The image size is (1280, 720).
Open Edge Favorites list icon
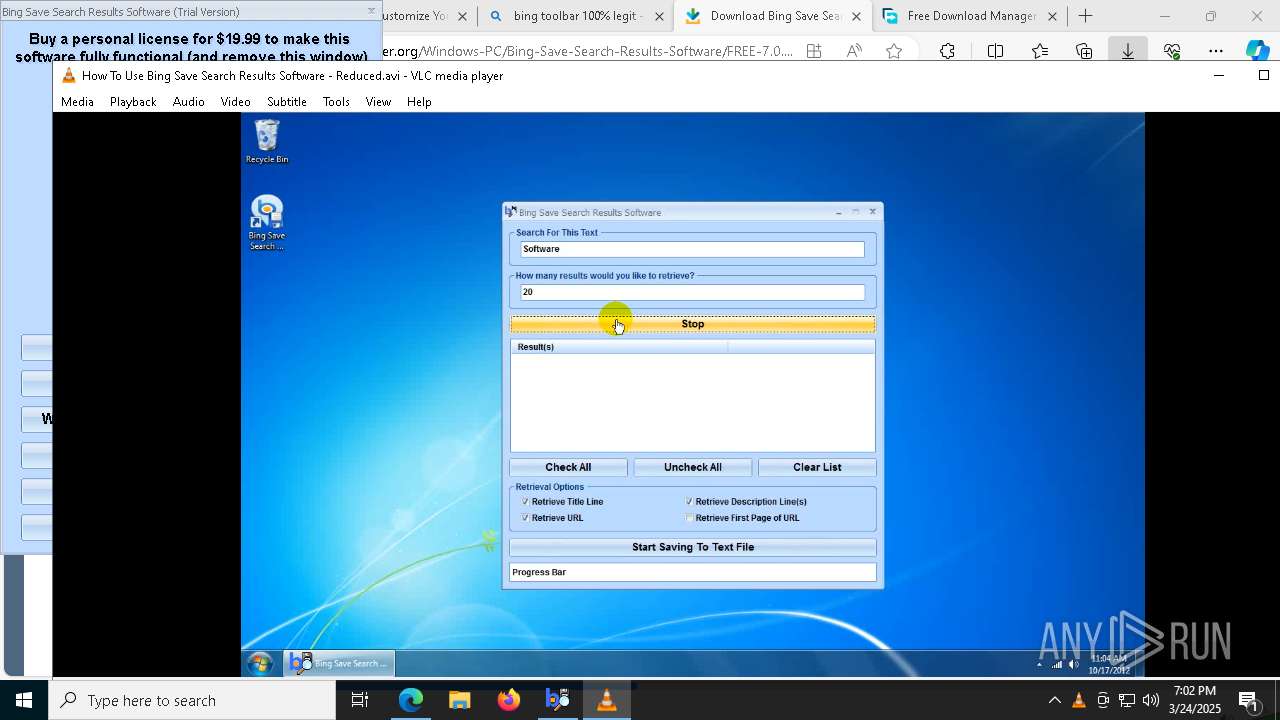point(1040,51)
